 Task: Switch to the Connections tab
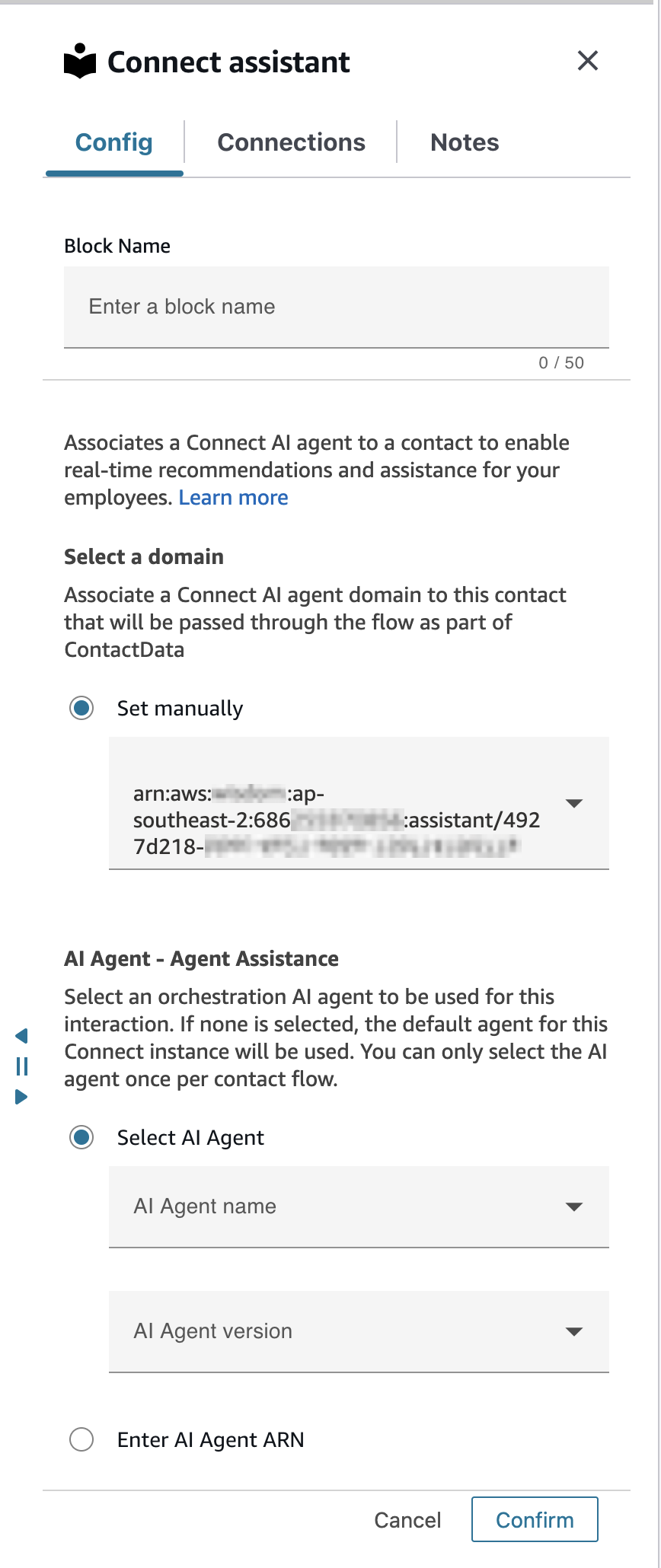coord(291,142)
